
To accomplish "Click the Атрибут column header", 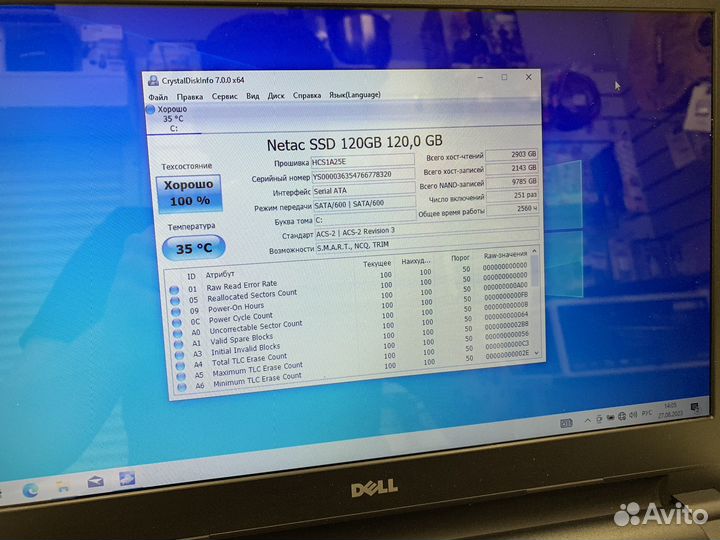I will 220,274.
